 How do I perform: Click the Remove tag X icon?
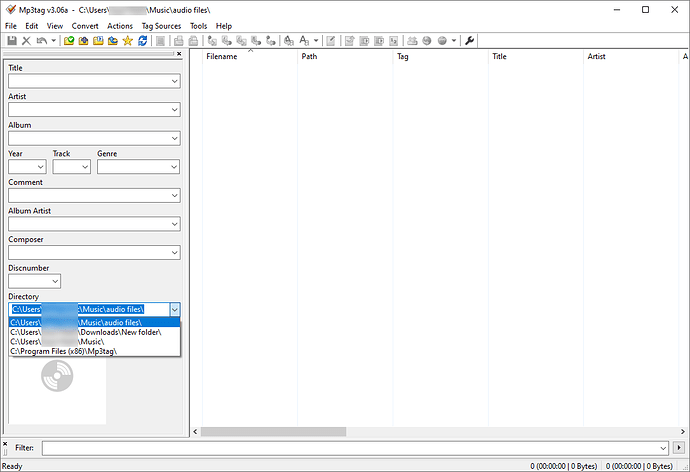coord(26,41)
